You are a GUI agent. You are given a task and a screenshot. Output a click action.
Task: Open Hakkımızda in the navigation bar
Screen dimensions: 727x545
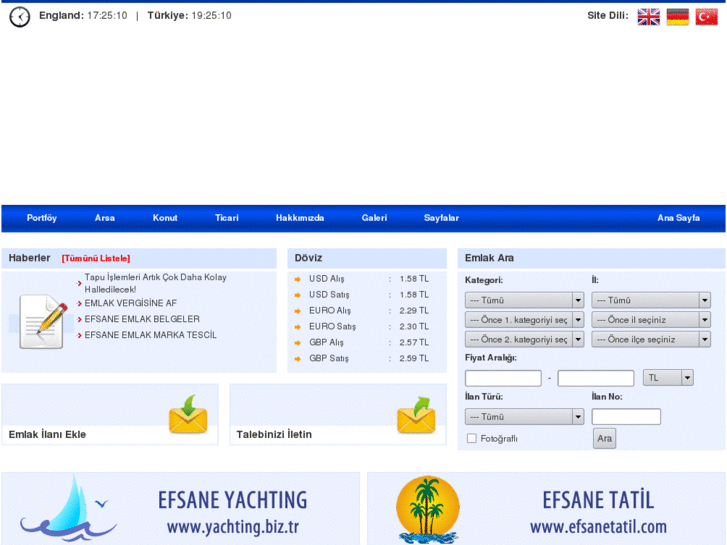[x=300, y=218]
